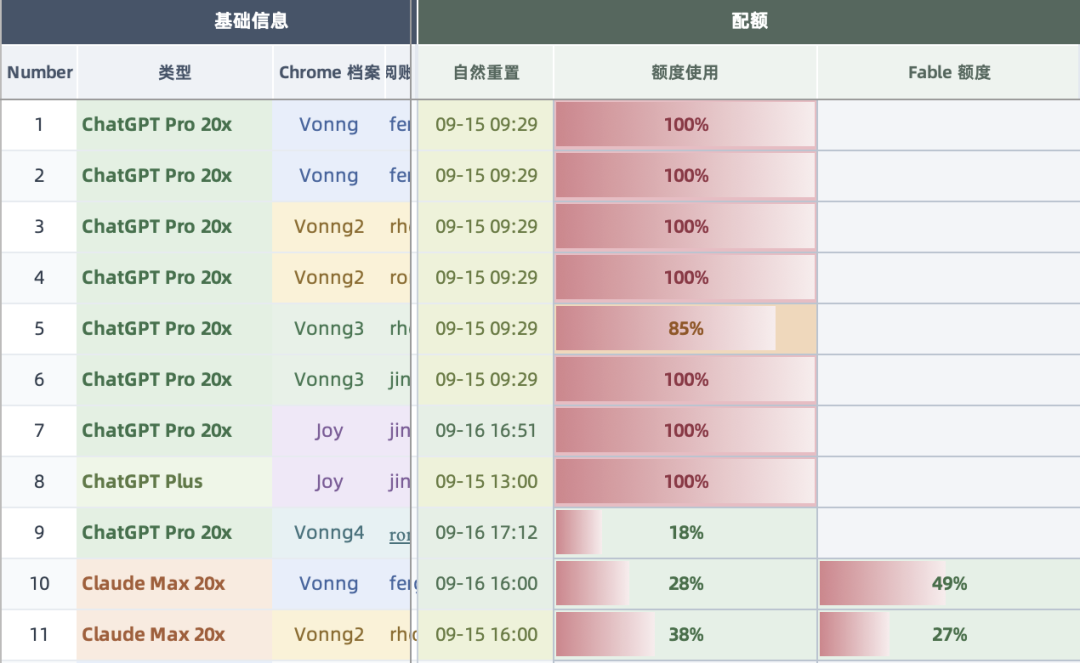Screen dimensions: 1080x663
Task: Select Claude Max 20x in row 10
Action: click(175, 583)
